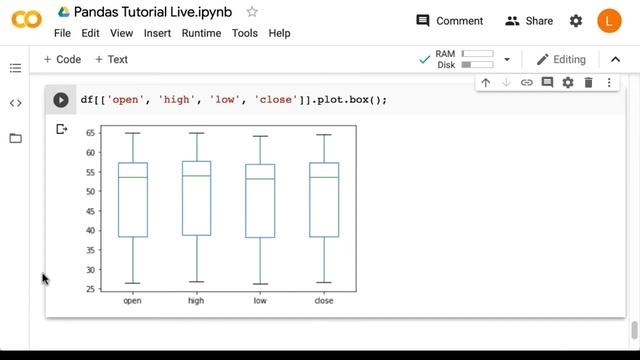Open the File menu
Viewport: 640px width, 360px height.
(x=62, y=33)
